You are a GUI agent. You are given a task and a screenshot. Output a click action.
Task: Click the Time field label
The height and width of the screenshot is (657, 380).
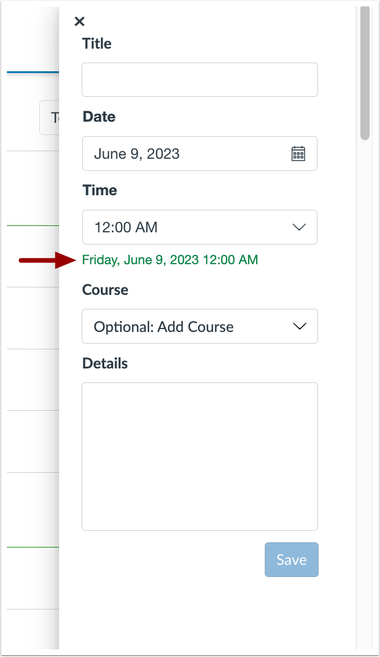click(100, 190)
